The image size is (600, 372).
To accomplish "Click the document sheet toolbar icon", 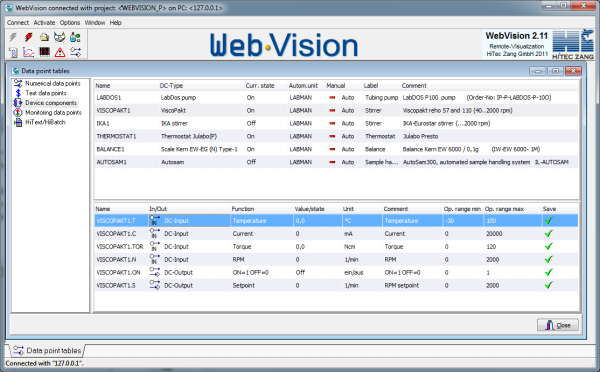I will coord(13,52).
